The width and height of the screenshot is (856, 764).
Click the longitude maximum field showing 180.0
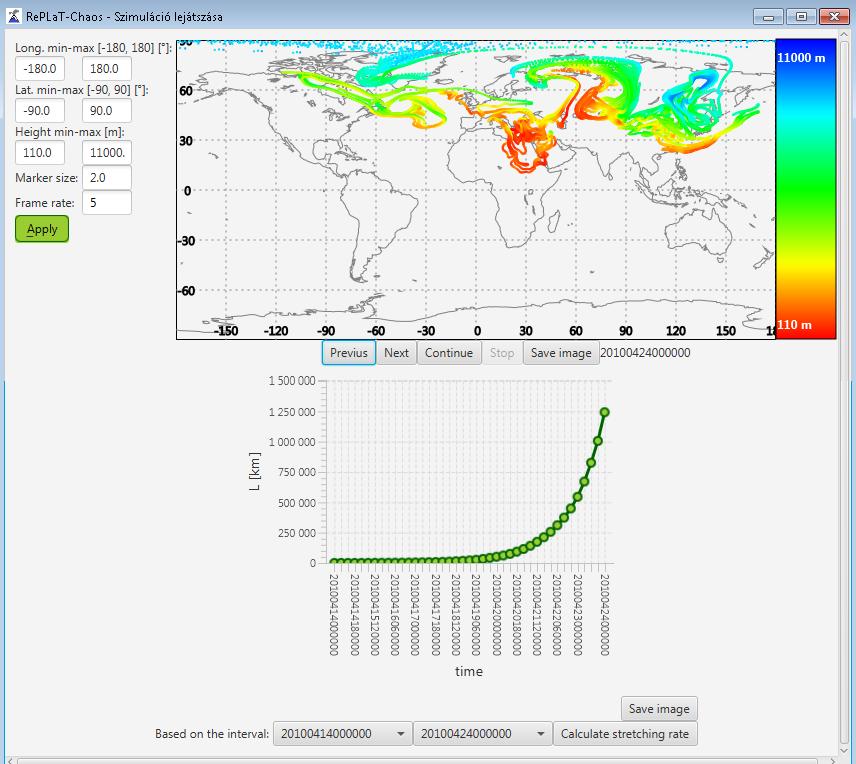click(x=106, y=69)
